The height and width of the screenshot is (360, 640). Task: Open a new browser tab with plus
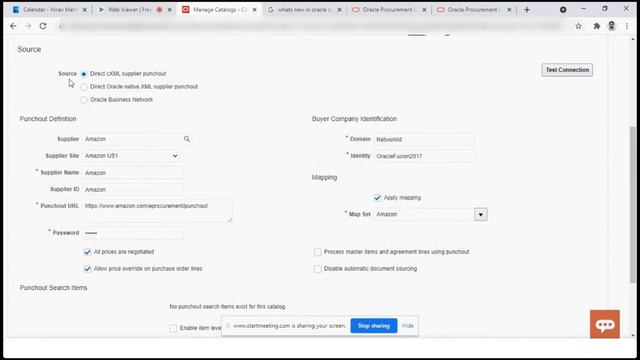tap(527, 9)
